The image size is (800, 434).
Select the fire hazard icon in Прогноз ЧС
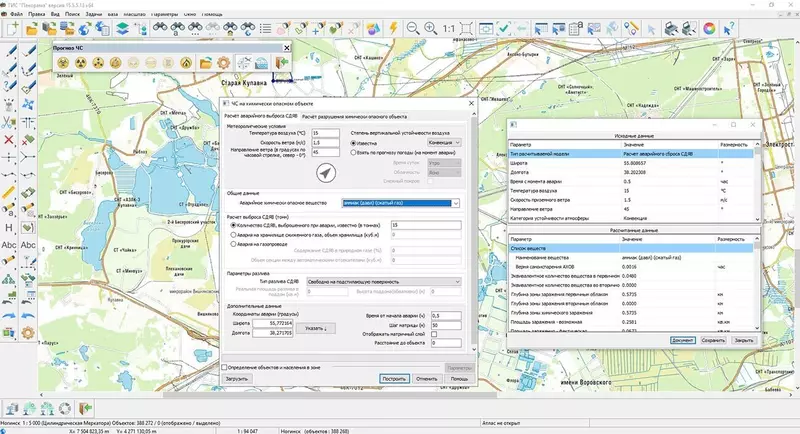coord(186,63)
